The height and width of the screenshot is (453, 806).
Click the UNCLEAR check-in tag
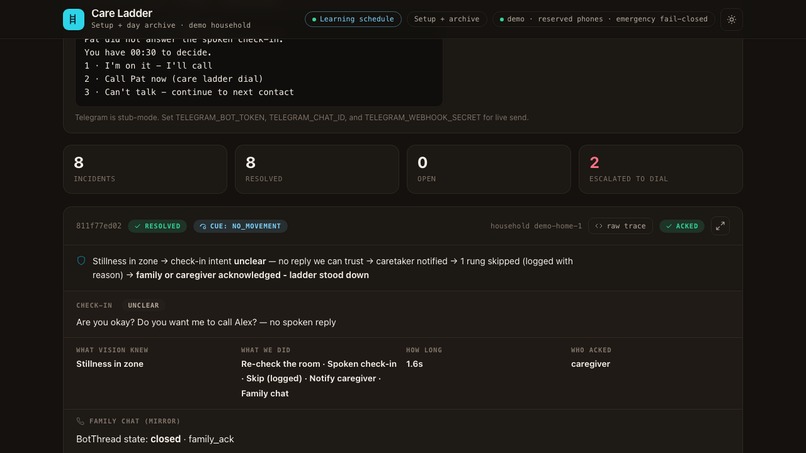point(143,305)
